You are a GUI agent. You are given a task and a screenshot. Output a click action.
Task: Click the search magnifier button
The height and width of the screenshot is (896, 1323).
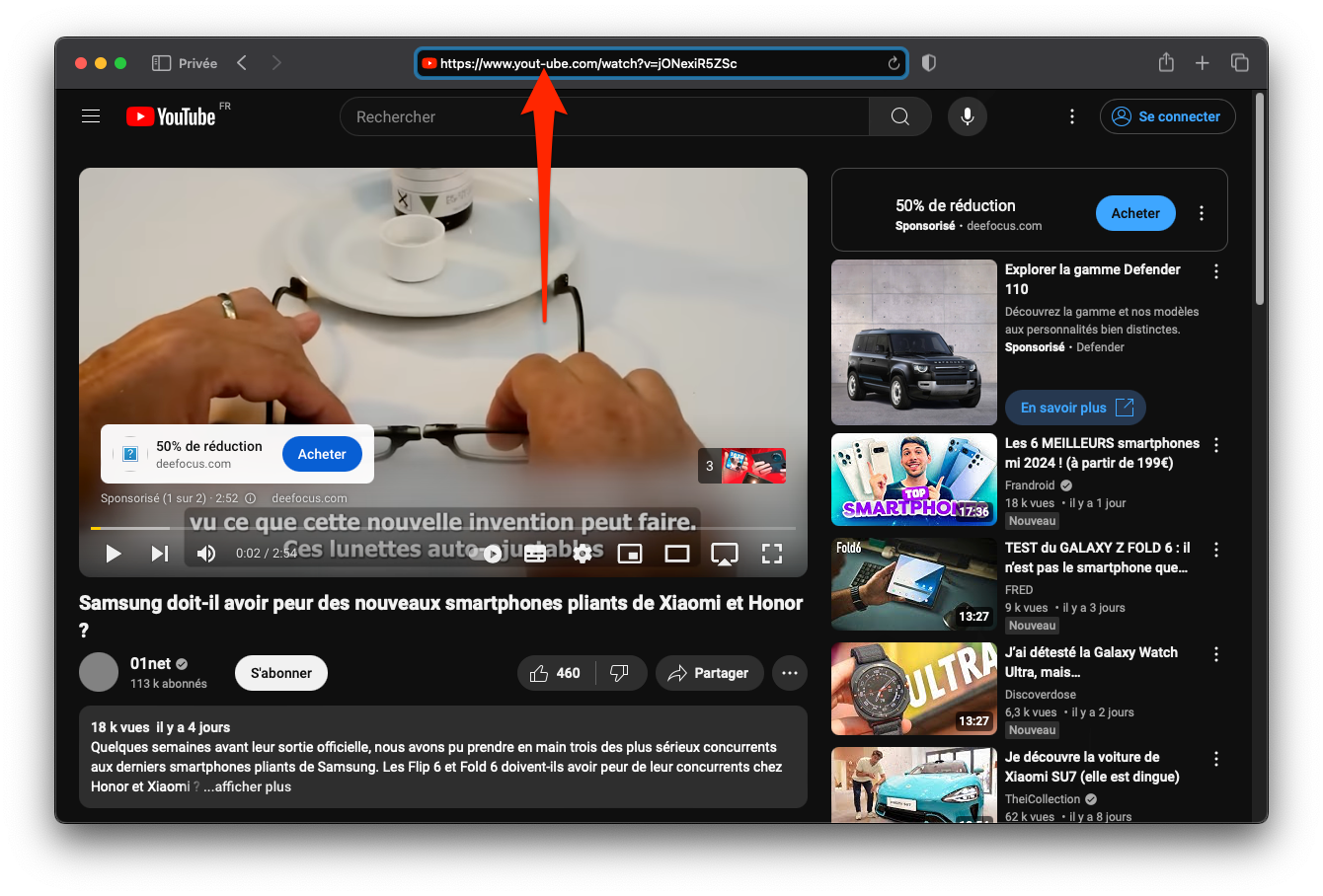tap(899, 116)
